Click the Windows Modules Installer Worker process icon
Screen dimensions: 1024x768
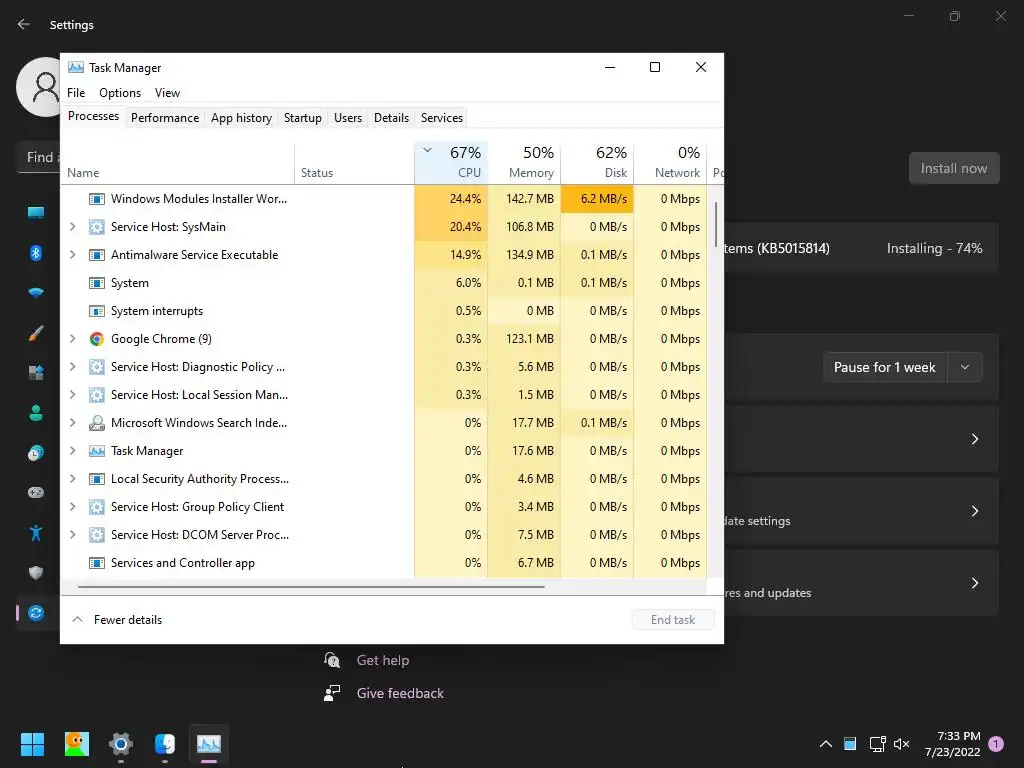(x=97, y=199)
